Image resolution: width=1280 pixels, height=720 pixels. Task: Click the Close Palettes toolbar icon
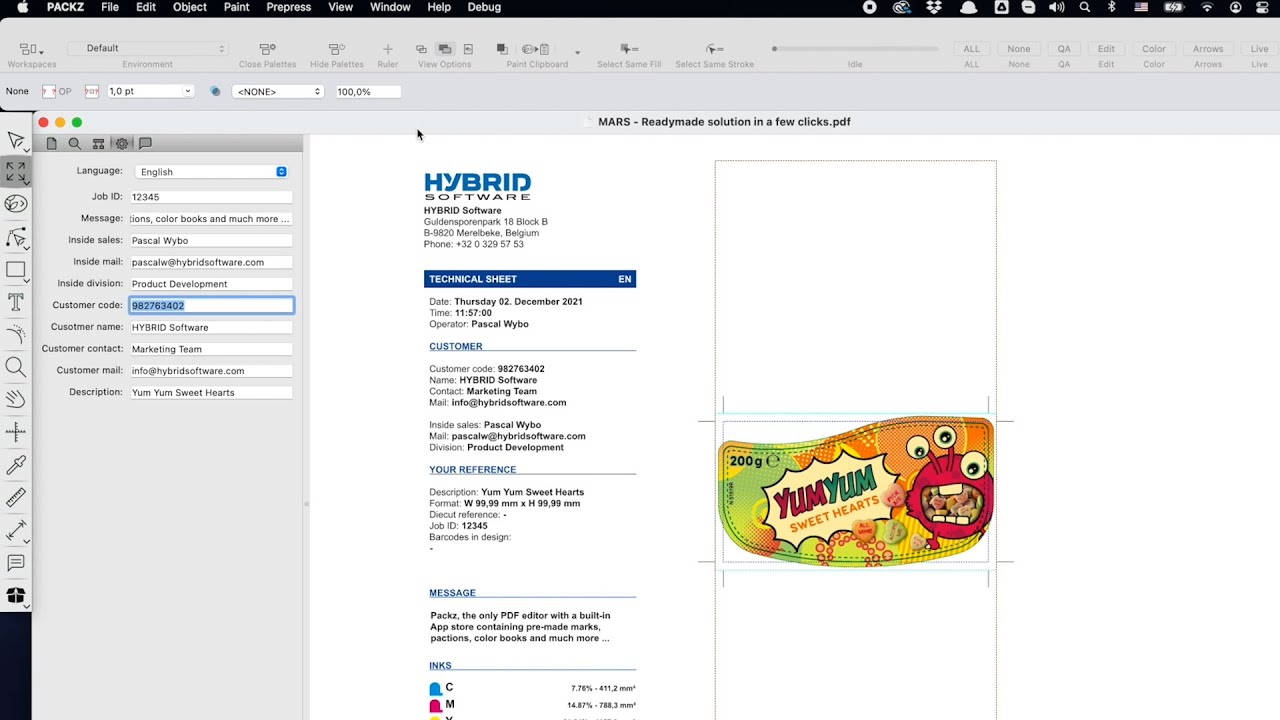(267, 49)
